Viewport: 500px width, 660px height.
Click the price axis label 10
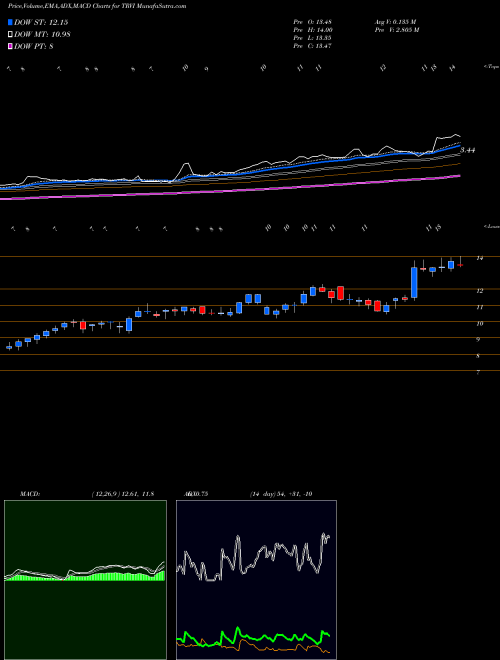coord(479,323)
